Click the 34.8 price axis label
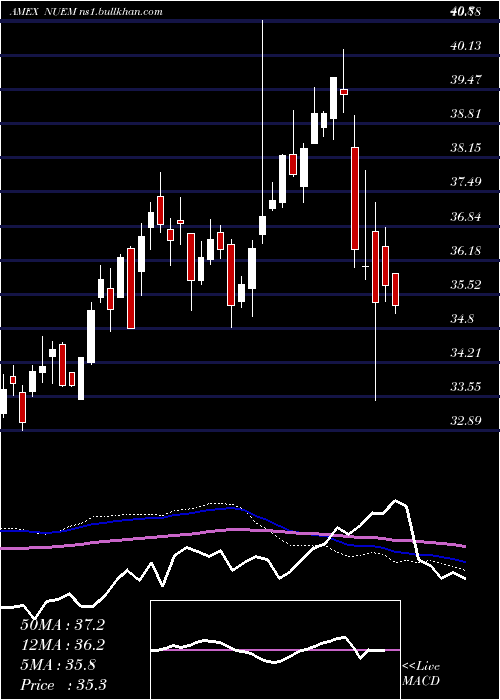The height and width of the screenshot is (700, 500). coord(462,319)
